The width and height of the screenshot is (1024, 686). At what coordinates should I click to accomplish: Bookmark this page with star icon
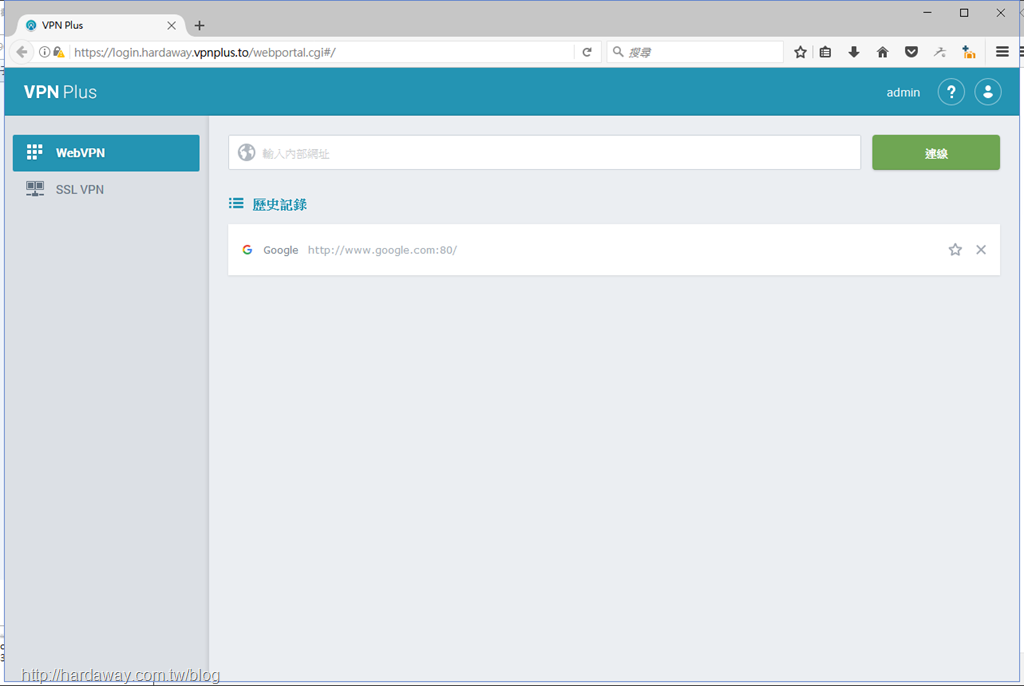800,52
